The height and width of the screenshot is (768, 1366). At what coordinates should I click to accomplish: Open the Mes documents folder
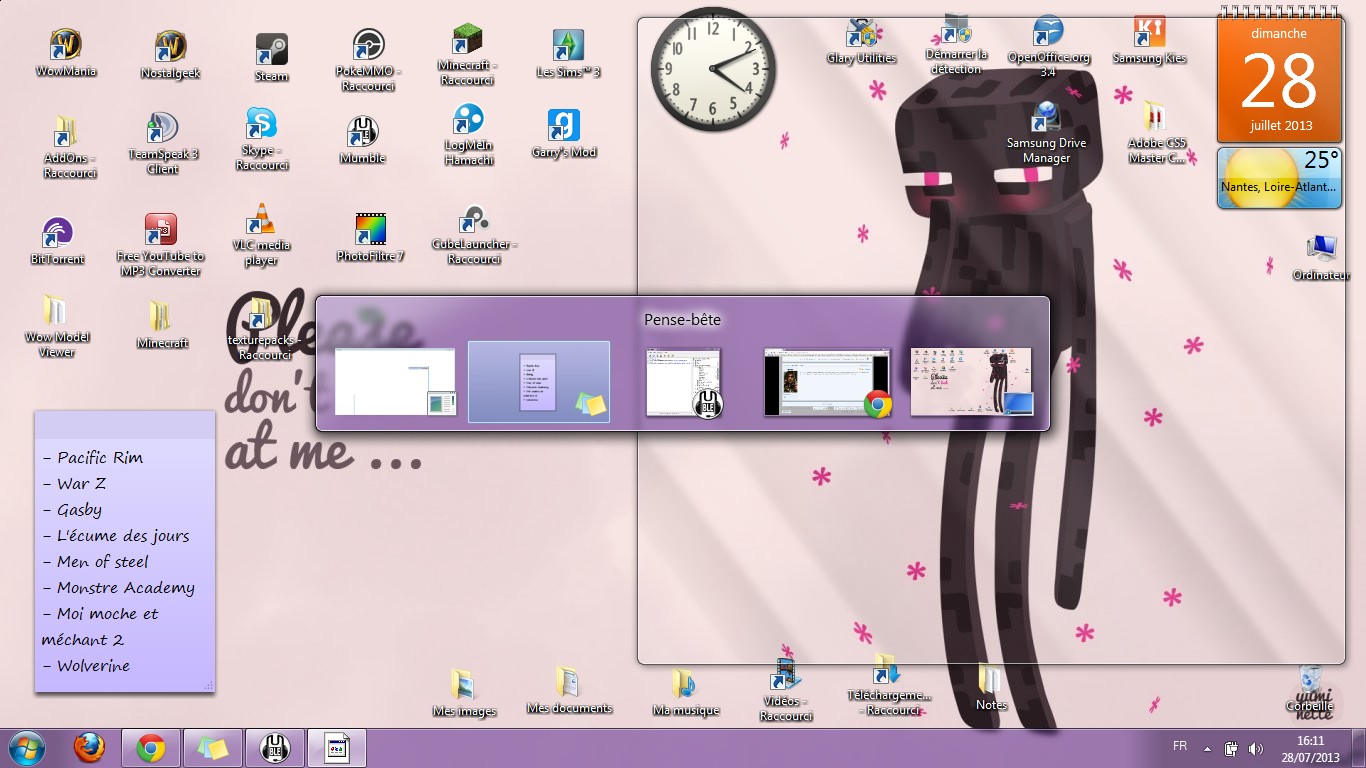[568, 682]
